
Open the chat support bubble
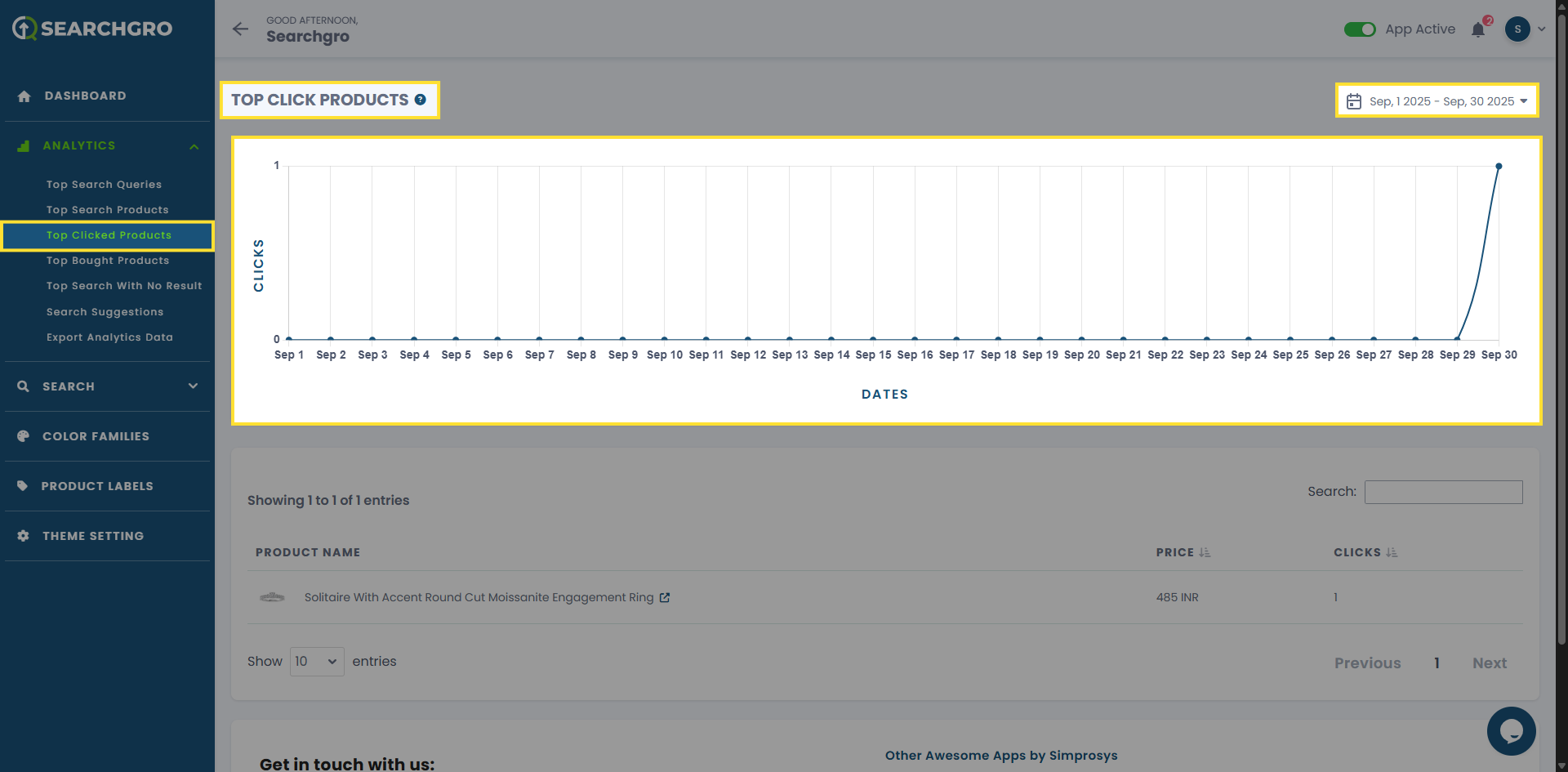[x=1511, y=731]
